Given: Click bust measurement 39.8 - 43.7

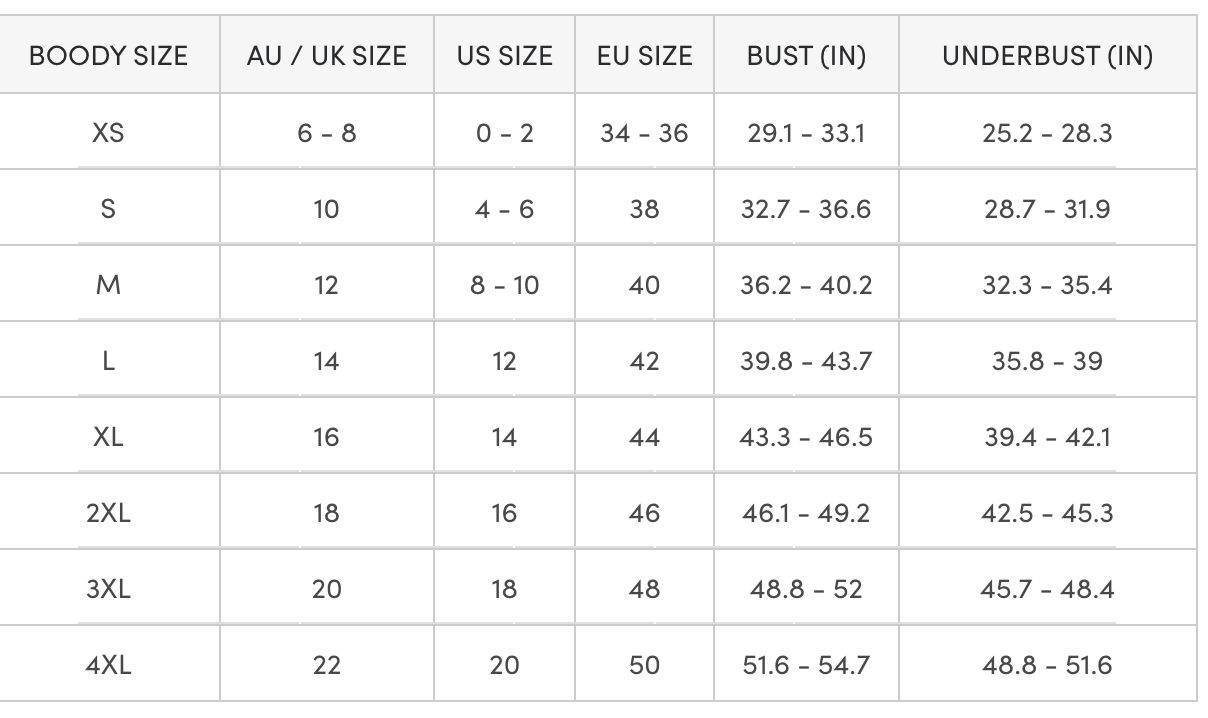Looking at the screenshot, I should [x=806, y=361].
